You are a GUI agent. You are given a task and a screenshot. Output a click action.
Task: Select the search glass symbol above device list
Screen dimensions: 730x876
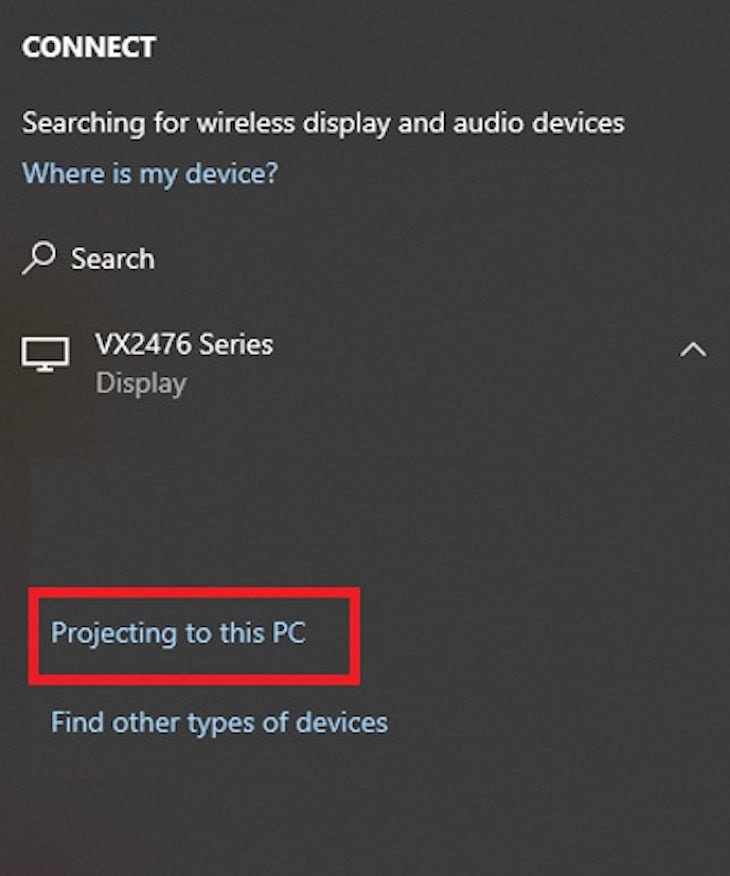(x=38, y=258)
